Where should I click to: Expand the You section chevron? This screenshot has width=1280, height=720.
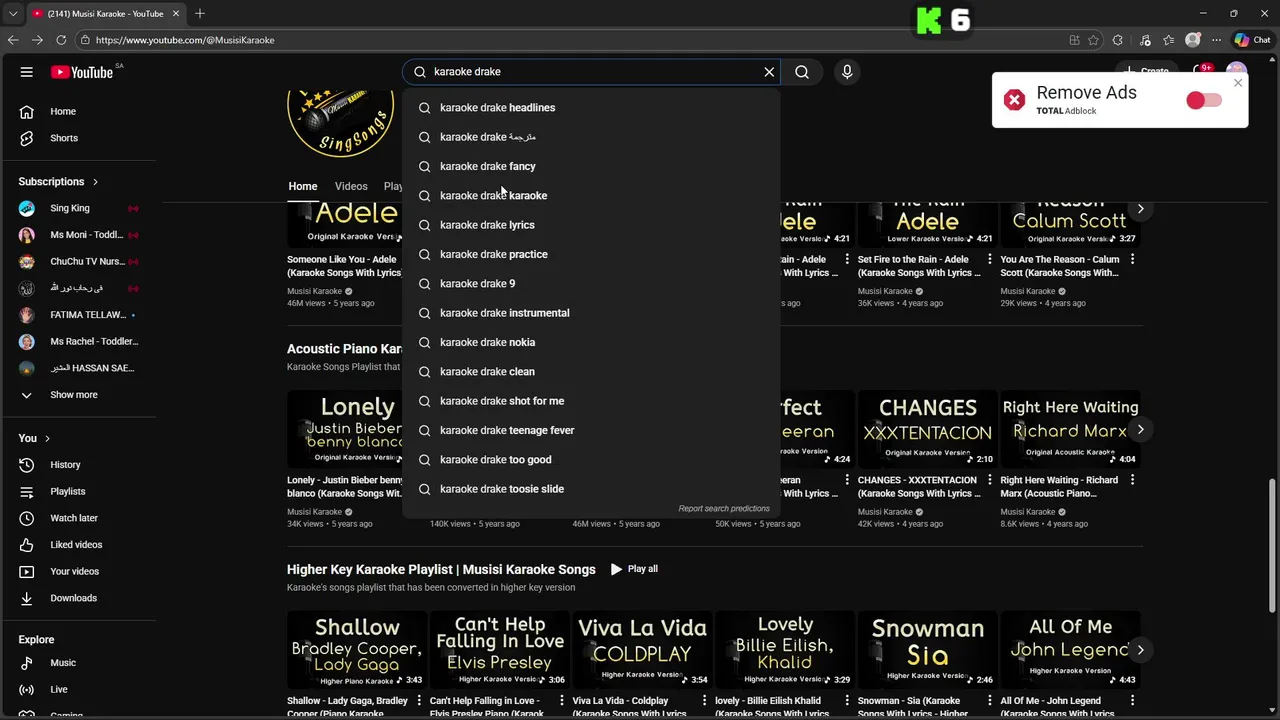47,438
